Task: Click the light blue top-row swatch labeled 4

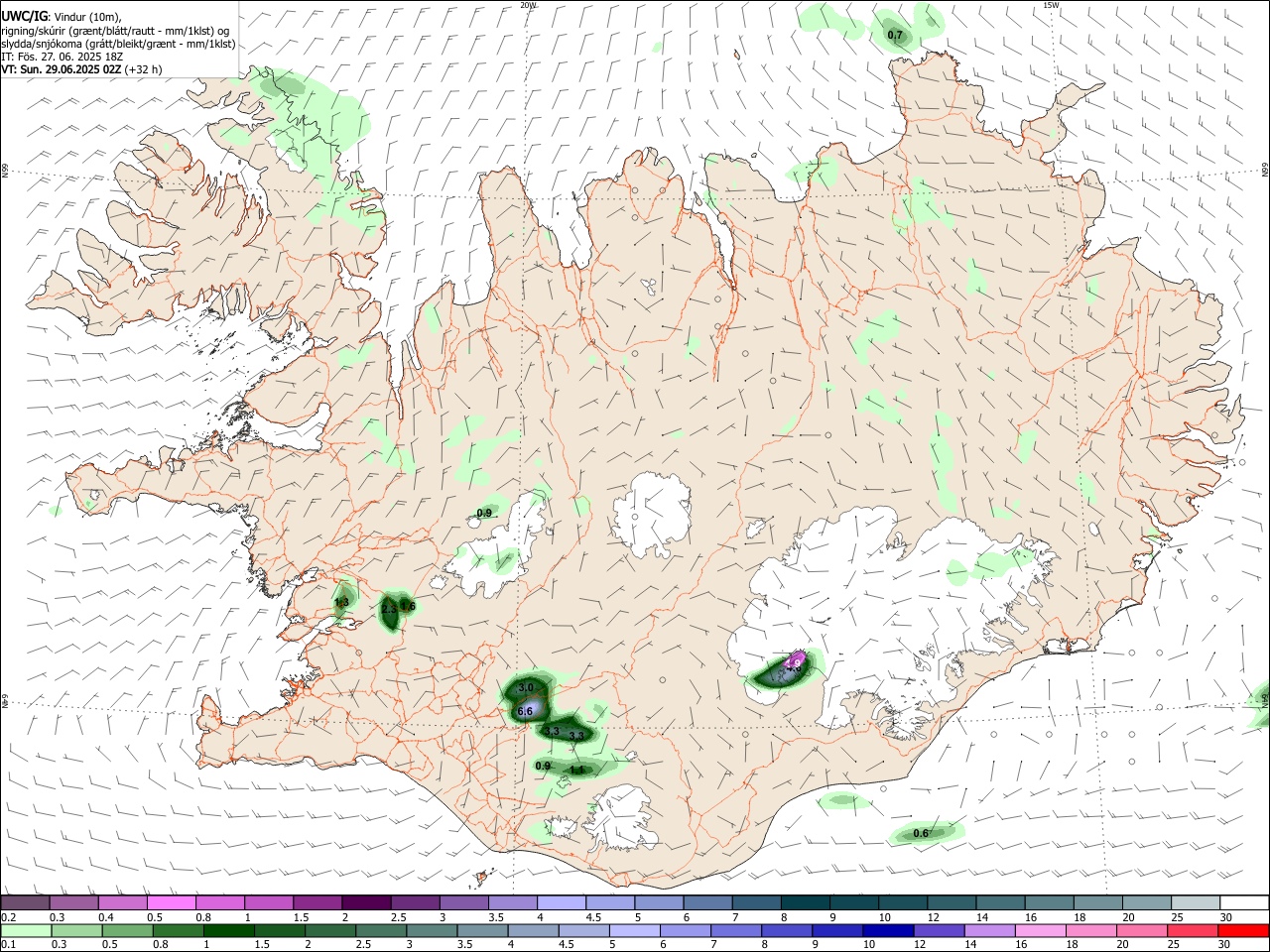Action: (561, 902)
